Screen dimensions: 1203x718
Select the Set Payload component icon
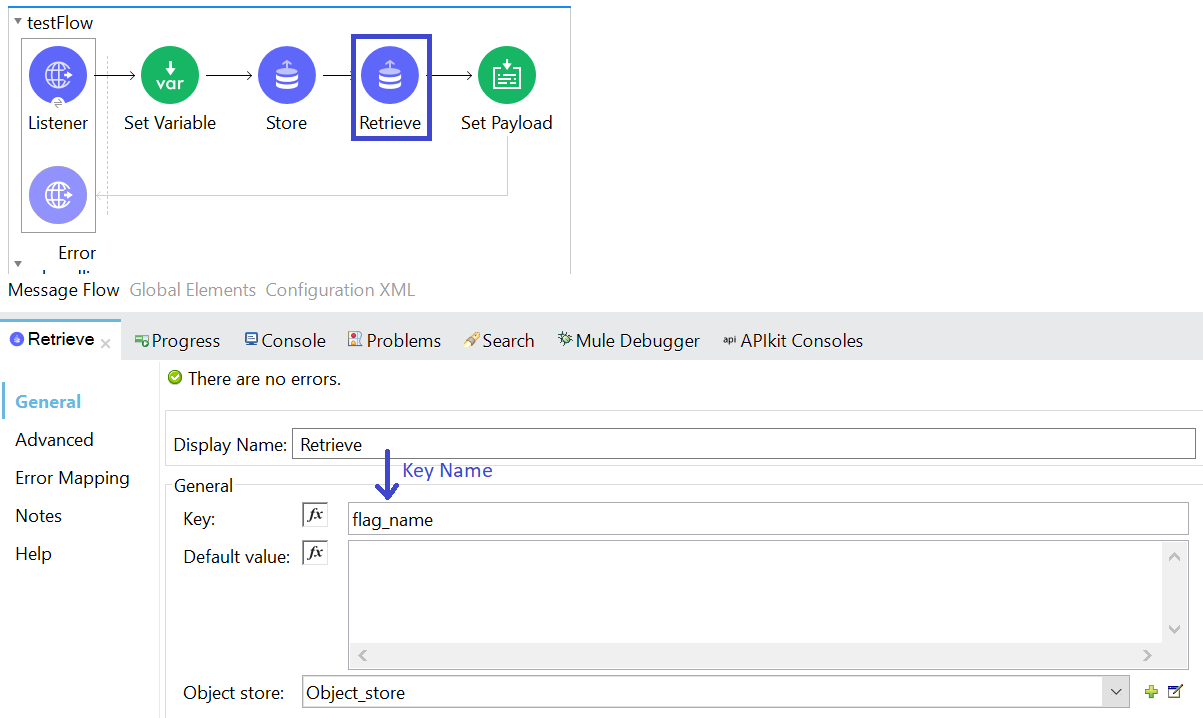point(507,75)
